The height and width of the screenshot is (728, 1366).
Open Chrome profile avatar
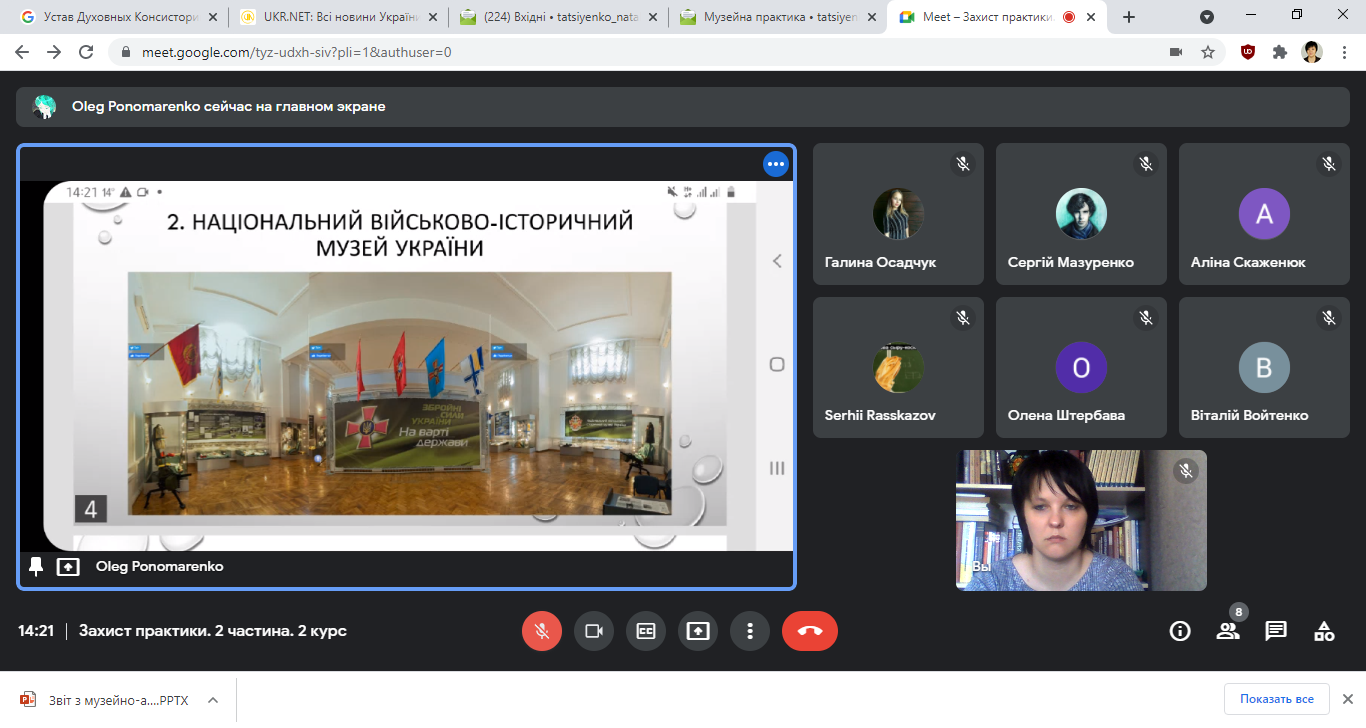click(1312, 52)
